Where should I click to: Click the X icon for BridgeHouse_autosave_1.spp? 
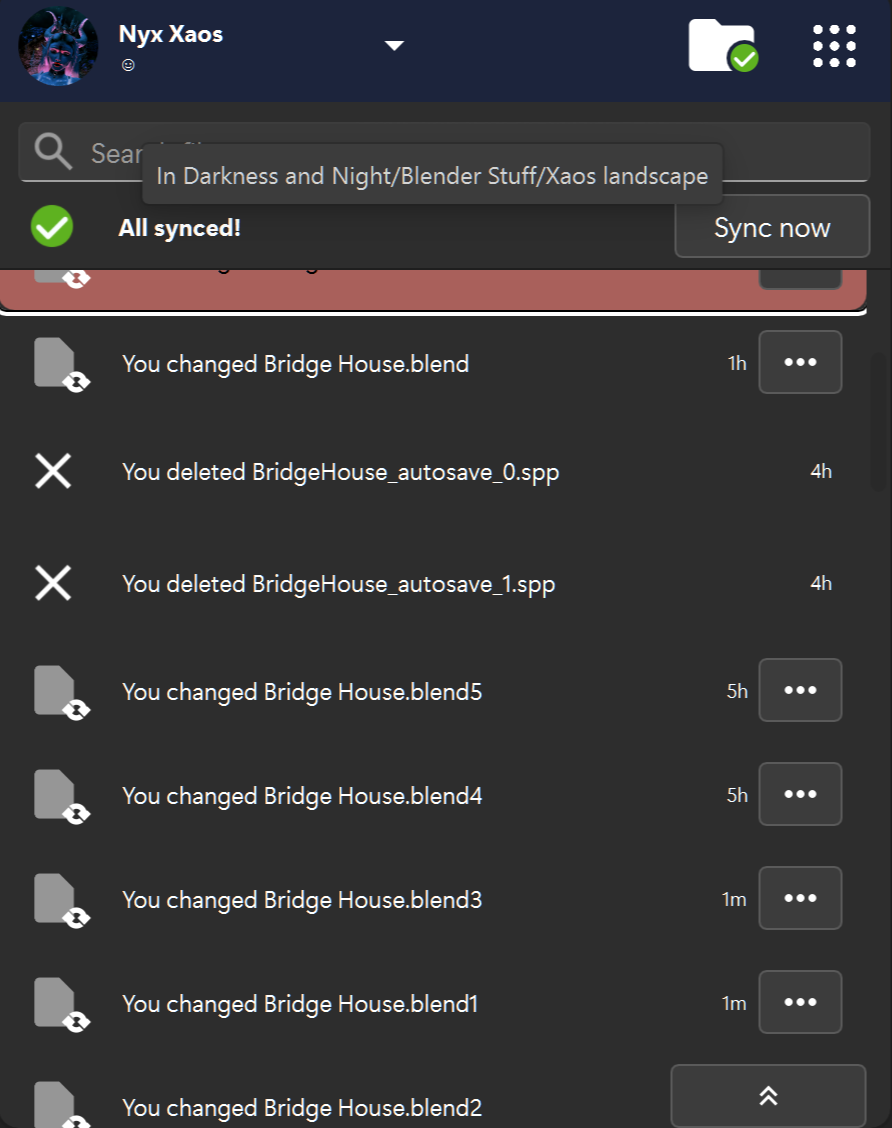click(x=53, y=583)
